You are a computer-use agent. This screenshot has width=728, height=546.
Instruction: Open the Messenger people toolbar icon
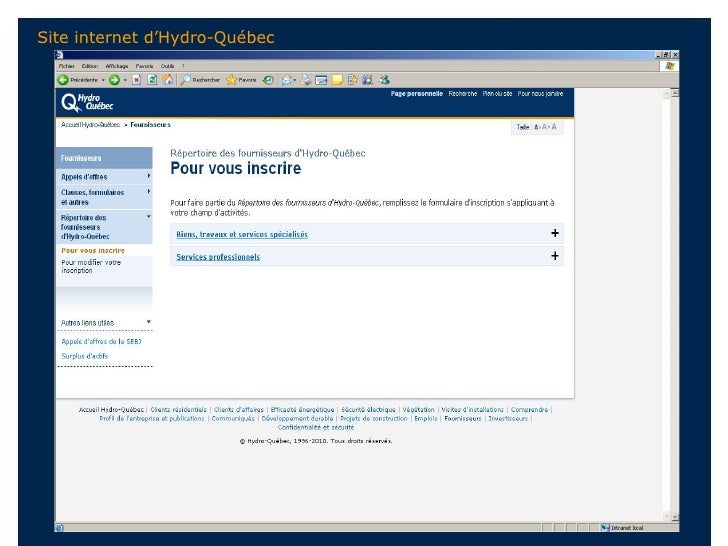[x=384, y=80]
